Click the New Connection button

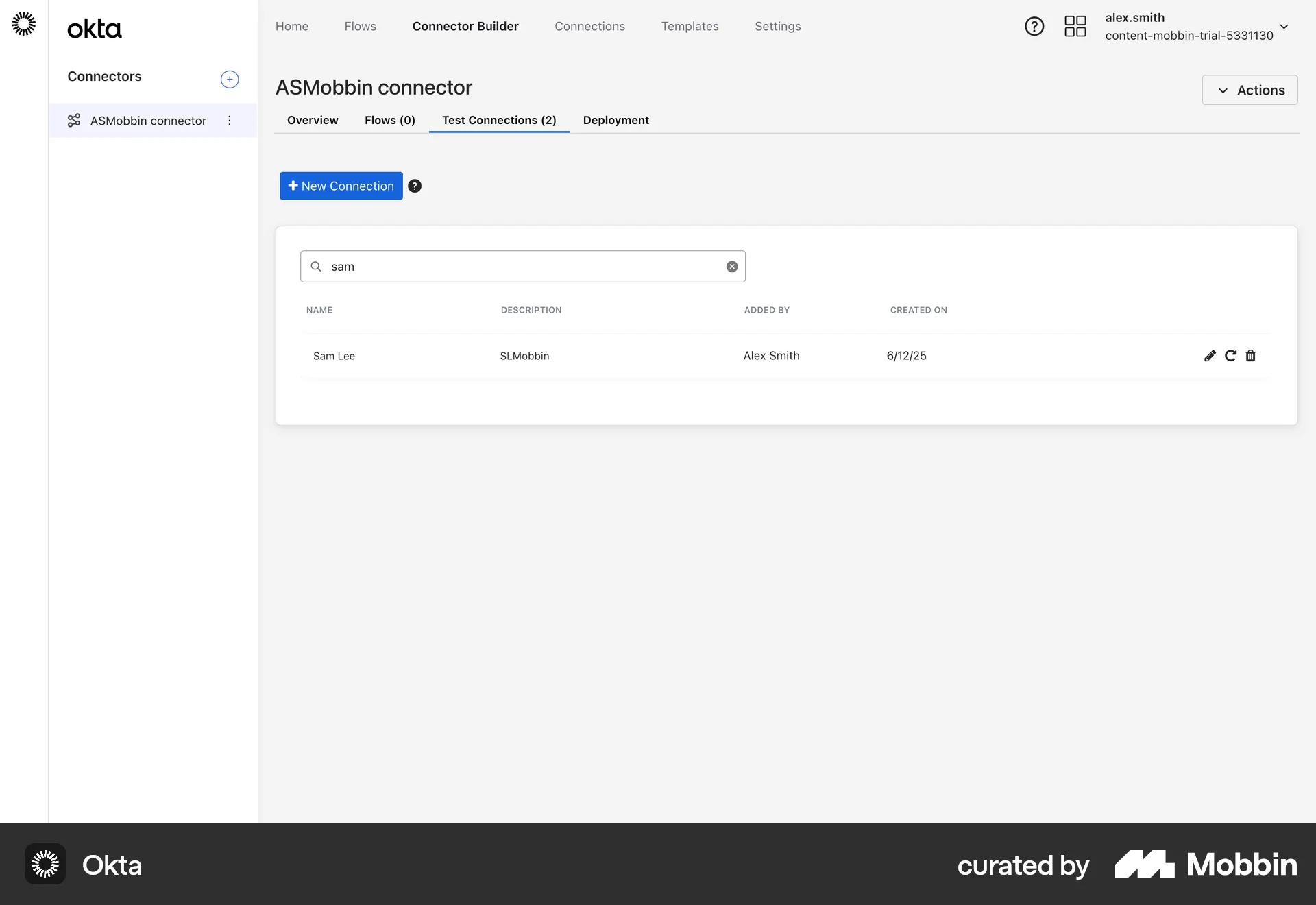point(341,186)
